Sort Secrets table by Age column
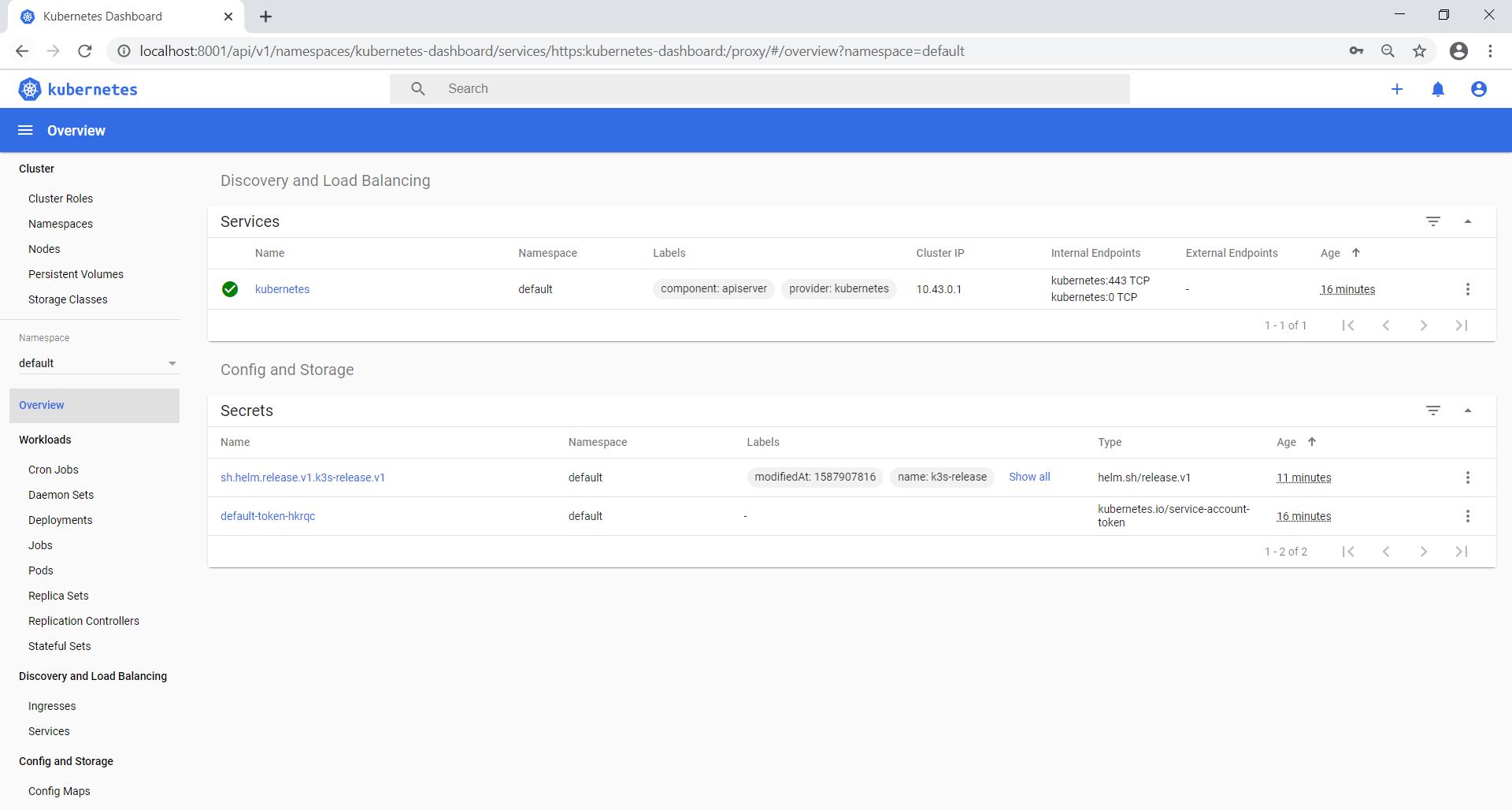The width and height of the screenshot is (1512, 810). pos(1286,443)
